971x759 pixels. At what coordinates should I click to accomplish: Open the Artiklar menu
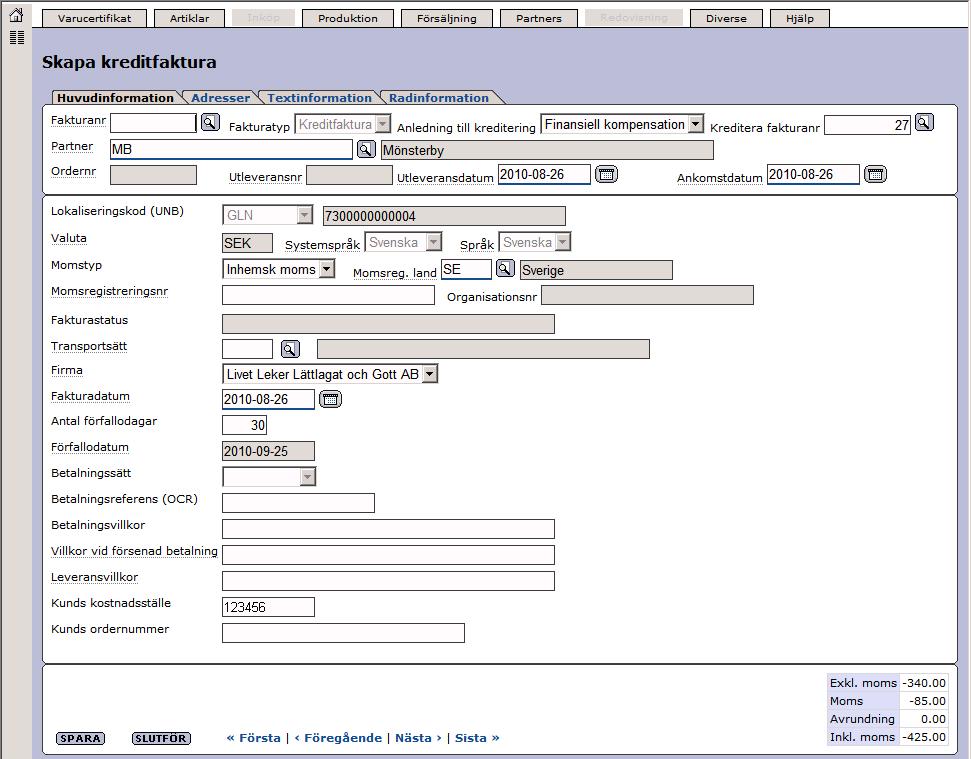[x=189, y=19]
